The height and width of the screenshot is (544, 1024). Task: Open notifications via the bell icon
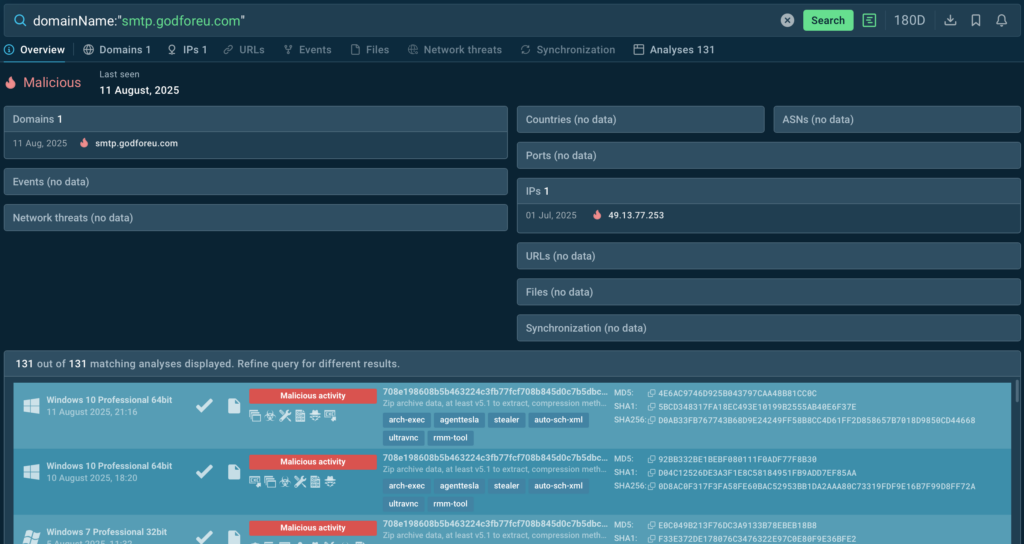[1001, 20]
